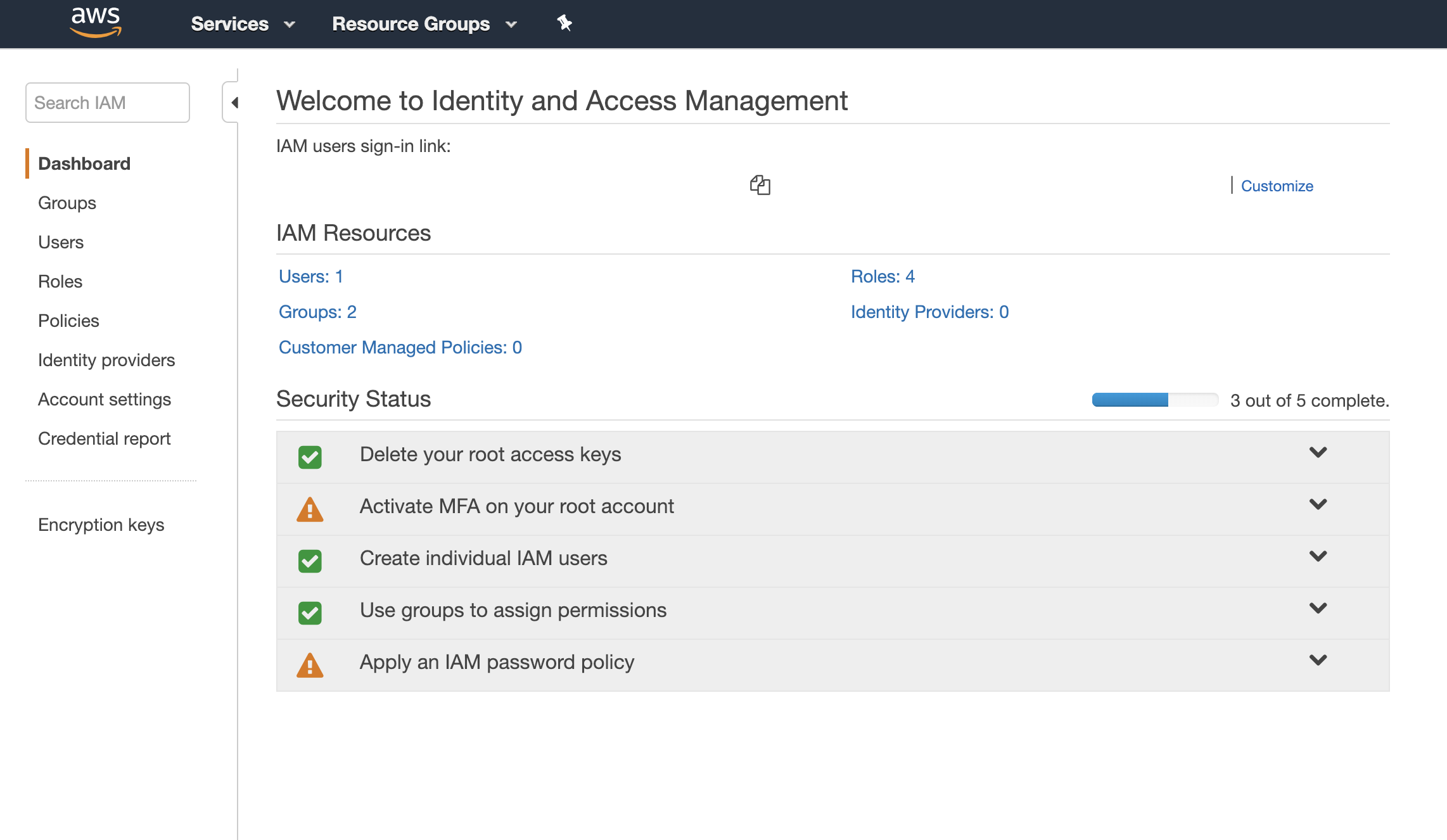The image size is (1447, 840).
Task: Open the Services dropdown menu
Action: pos(243,24)
